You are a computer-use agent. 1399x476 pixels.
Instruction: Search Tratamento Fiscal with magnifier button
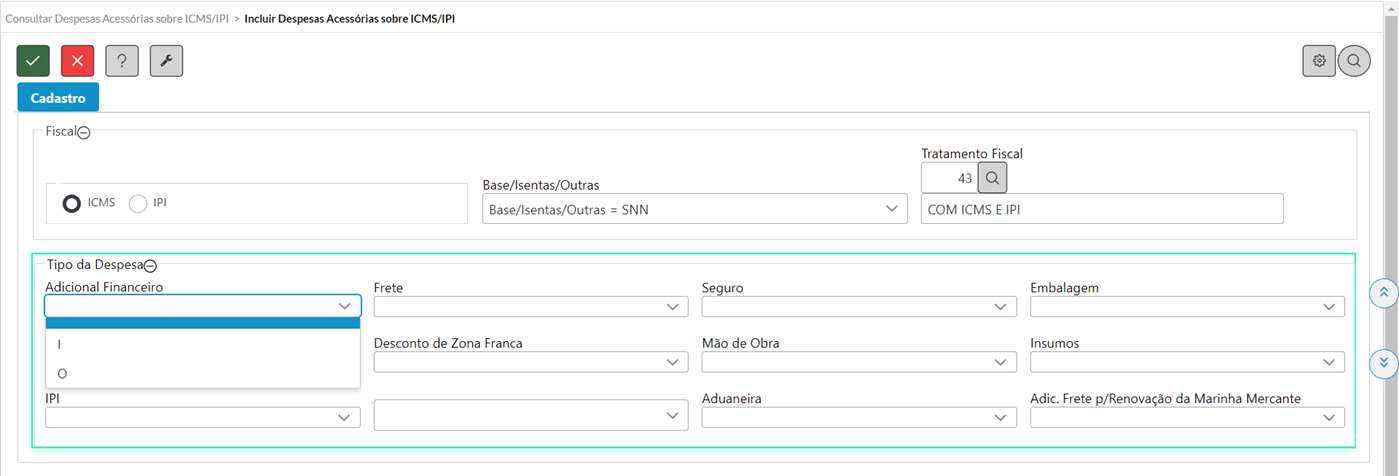pyautogui.click(x=992, y=178)
